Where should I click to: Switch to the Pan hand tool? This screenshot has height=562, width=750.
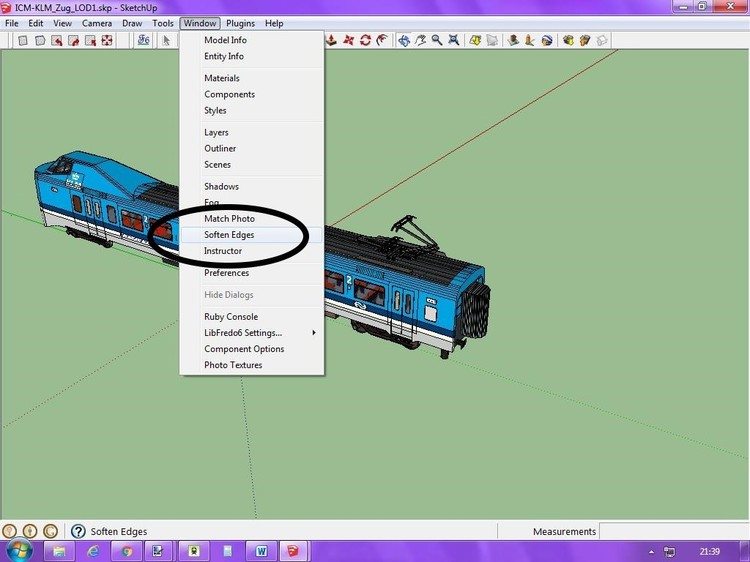click(420, 40)
